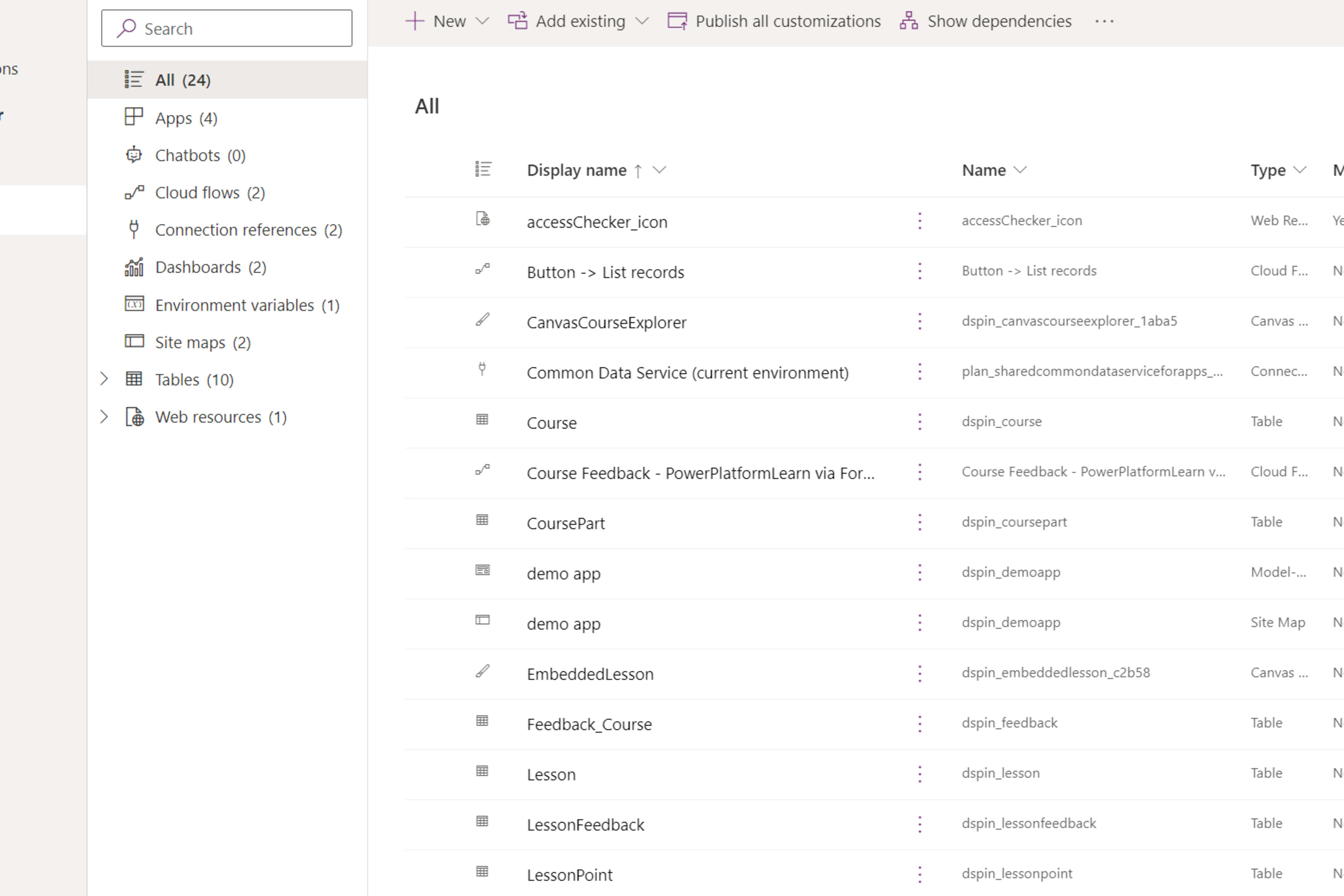
Task: Click the Connection references plug icon
Action: 134,229
